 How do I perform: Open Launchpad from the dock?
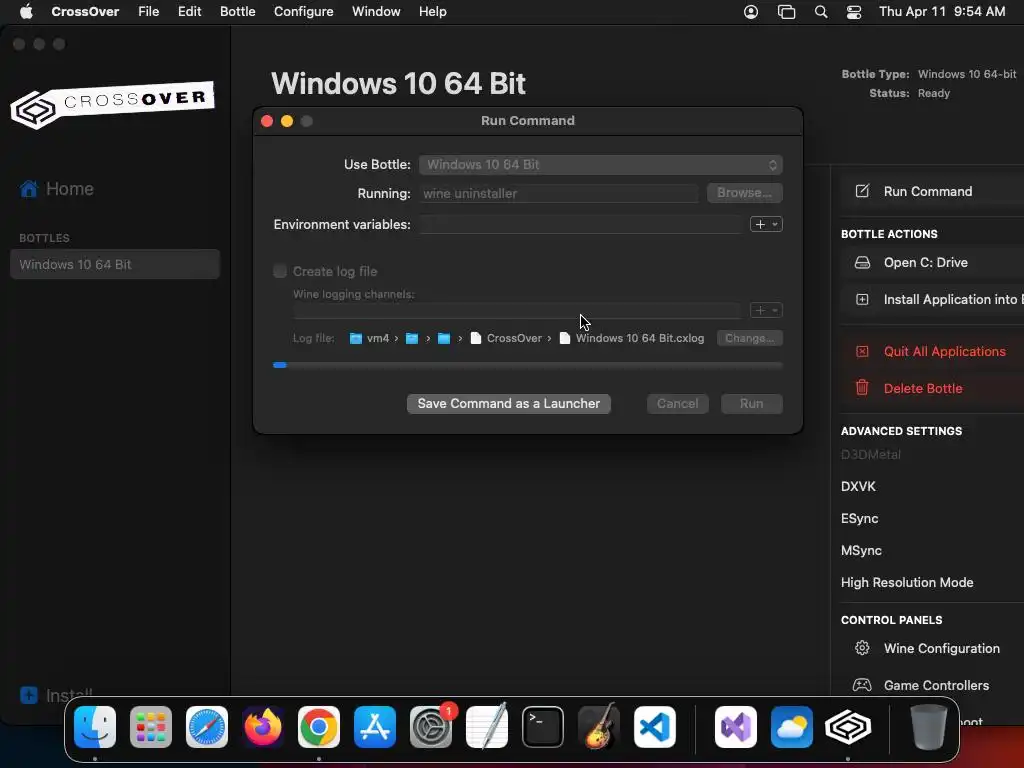[x=151, y=727]
